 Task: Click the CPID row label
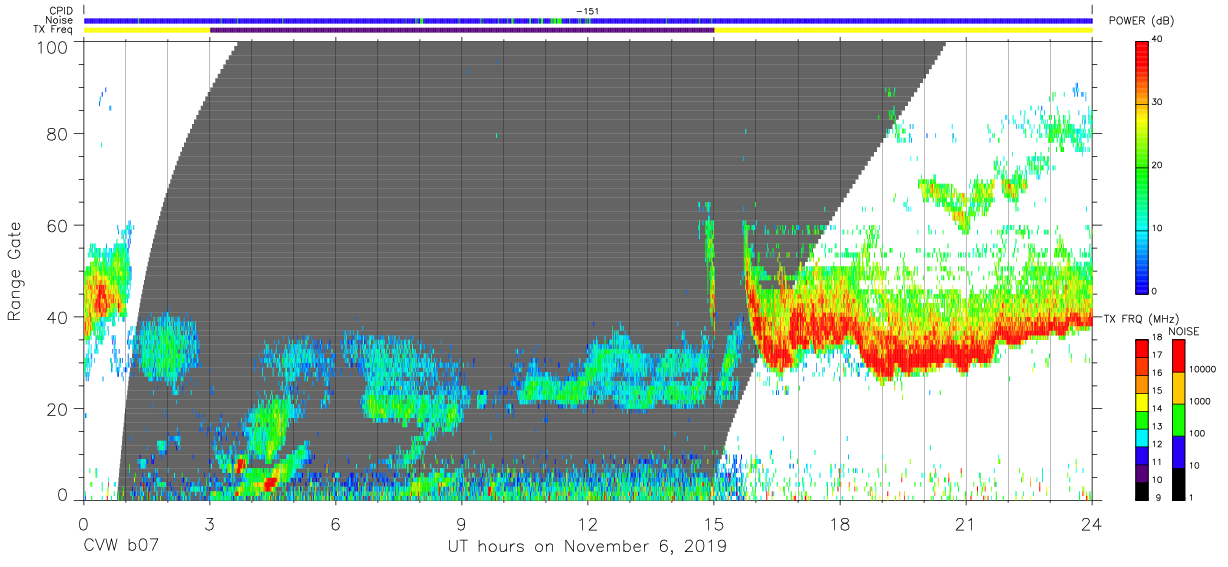click(62, 10)
